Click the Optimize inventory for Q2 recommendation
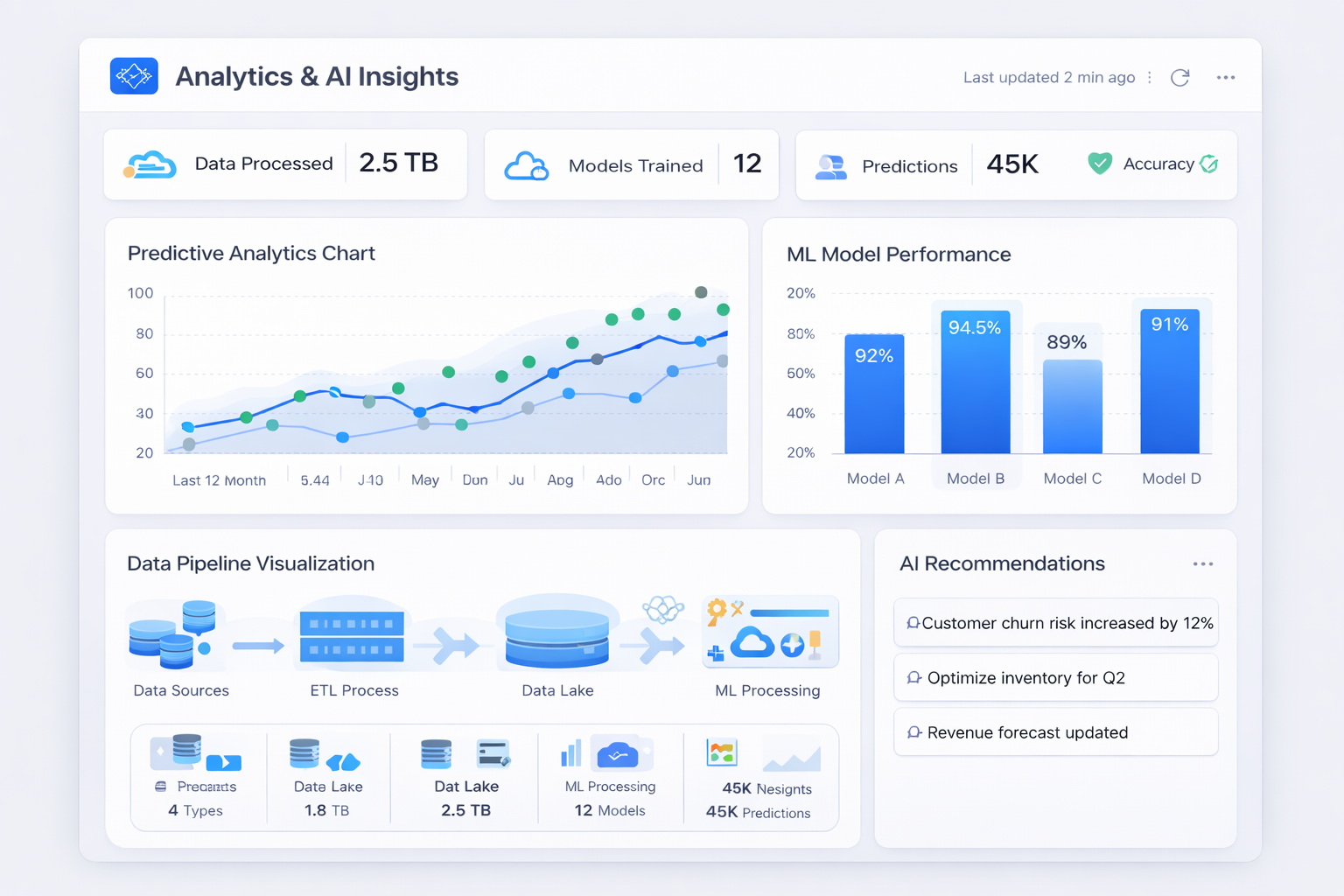 pyautogui.click(x=1055, y=677)
